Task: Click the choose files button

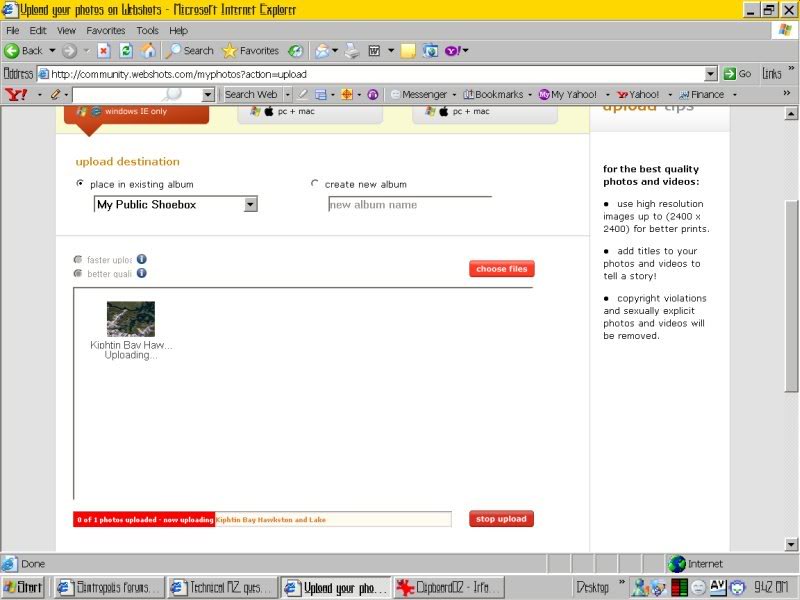Action: point(501,269)
